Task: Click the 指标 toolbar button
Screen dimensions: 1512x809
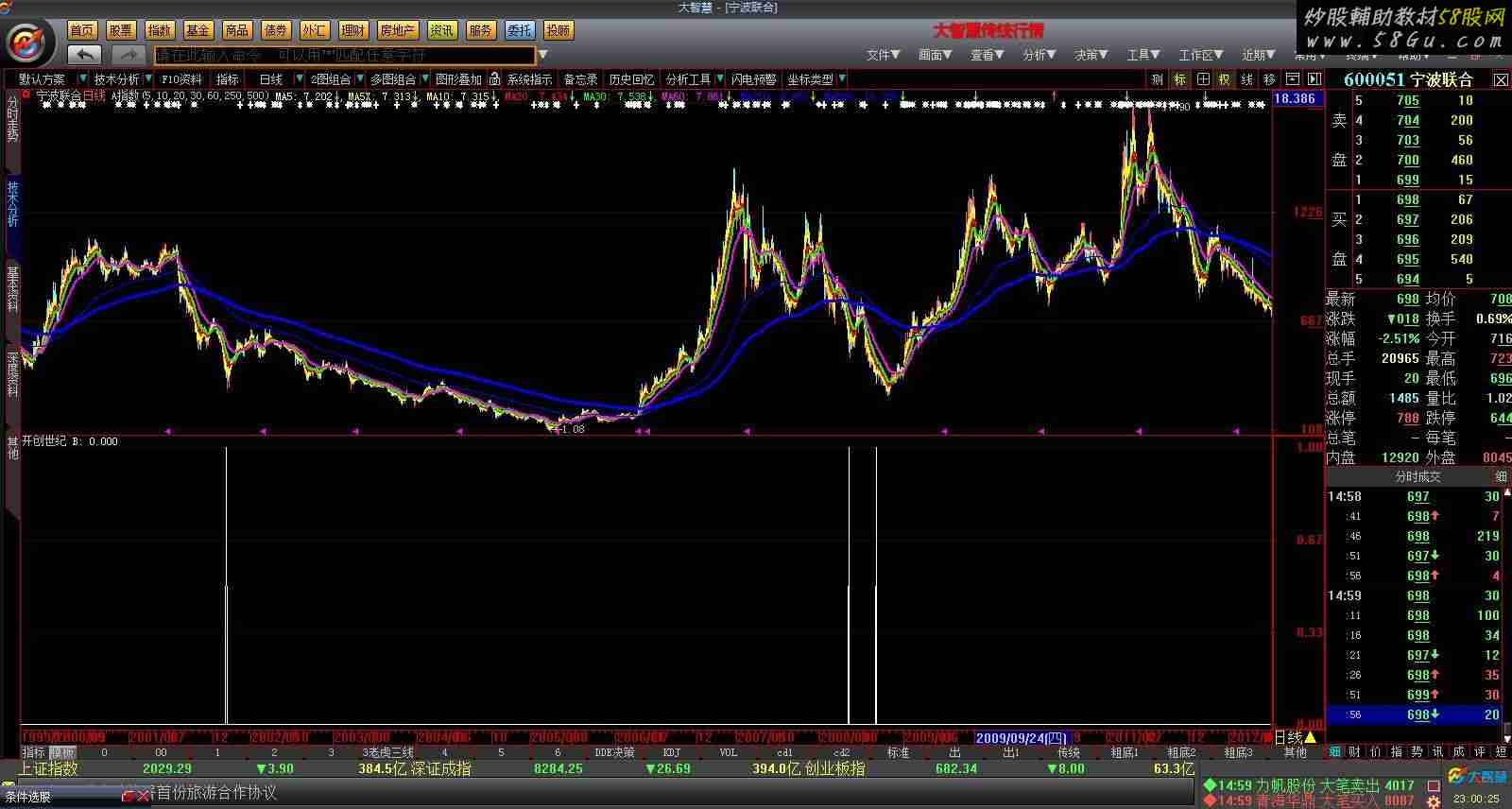Action: pos(228,79)
